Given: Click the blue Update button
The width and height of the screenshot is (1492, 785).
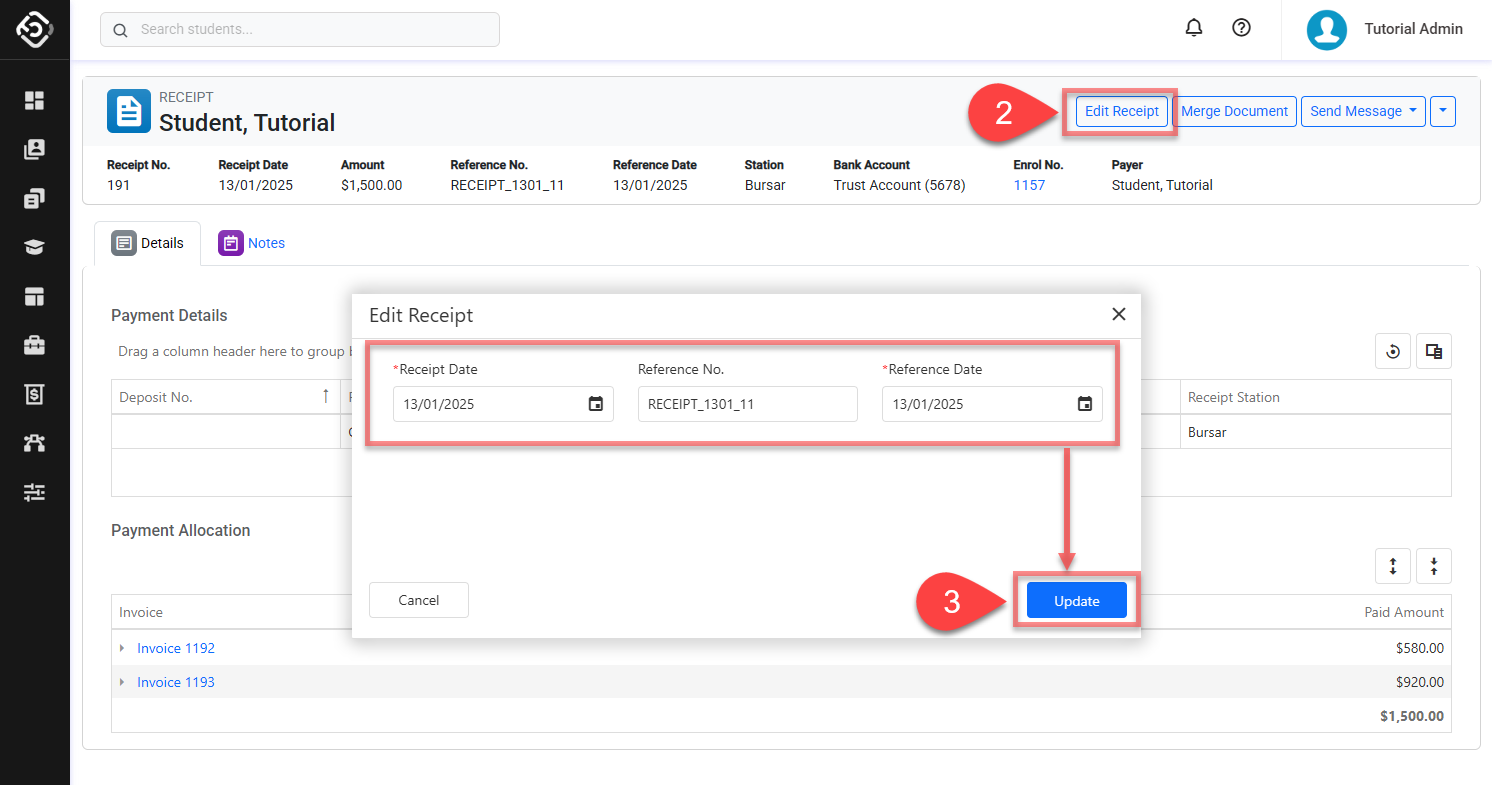Looking at the screenshot, I should point(1076,601).
